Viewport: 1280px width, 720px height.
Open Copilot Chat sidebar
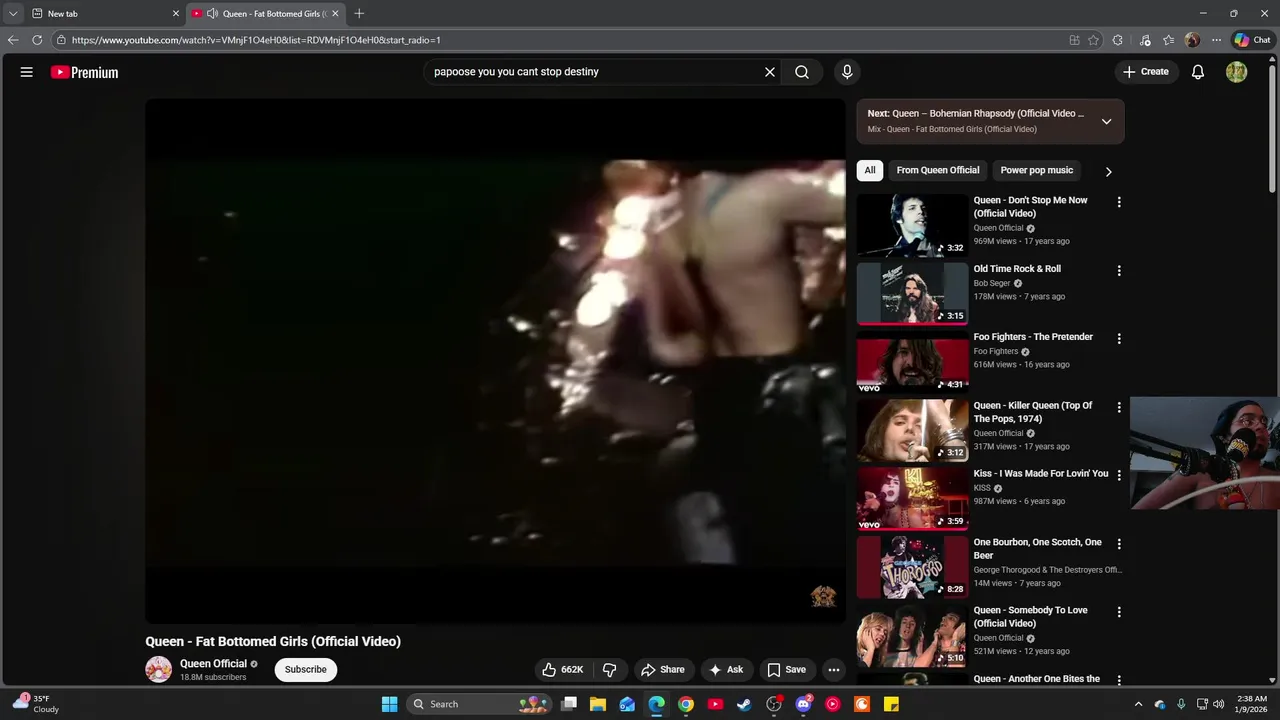tap(1252, 40)
